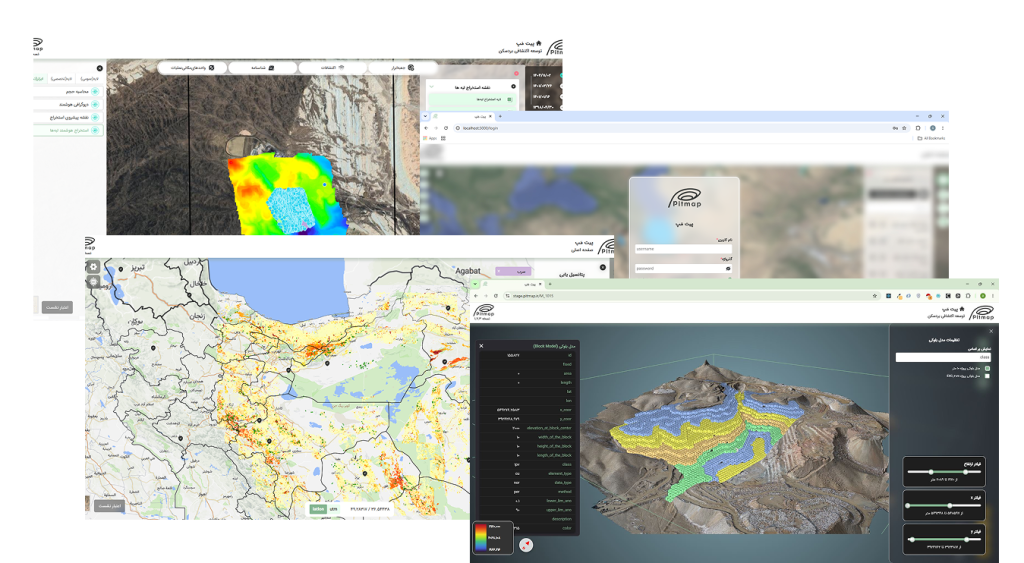The width and height of the screenshot is (1024, 563).
Task: Open settings gear on Iran map window
Action: pyautogui.click(x=94, y=267)
